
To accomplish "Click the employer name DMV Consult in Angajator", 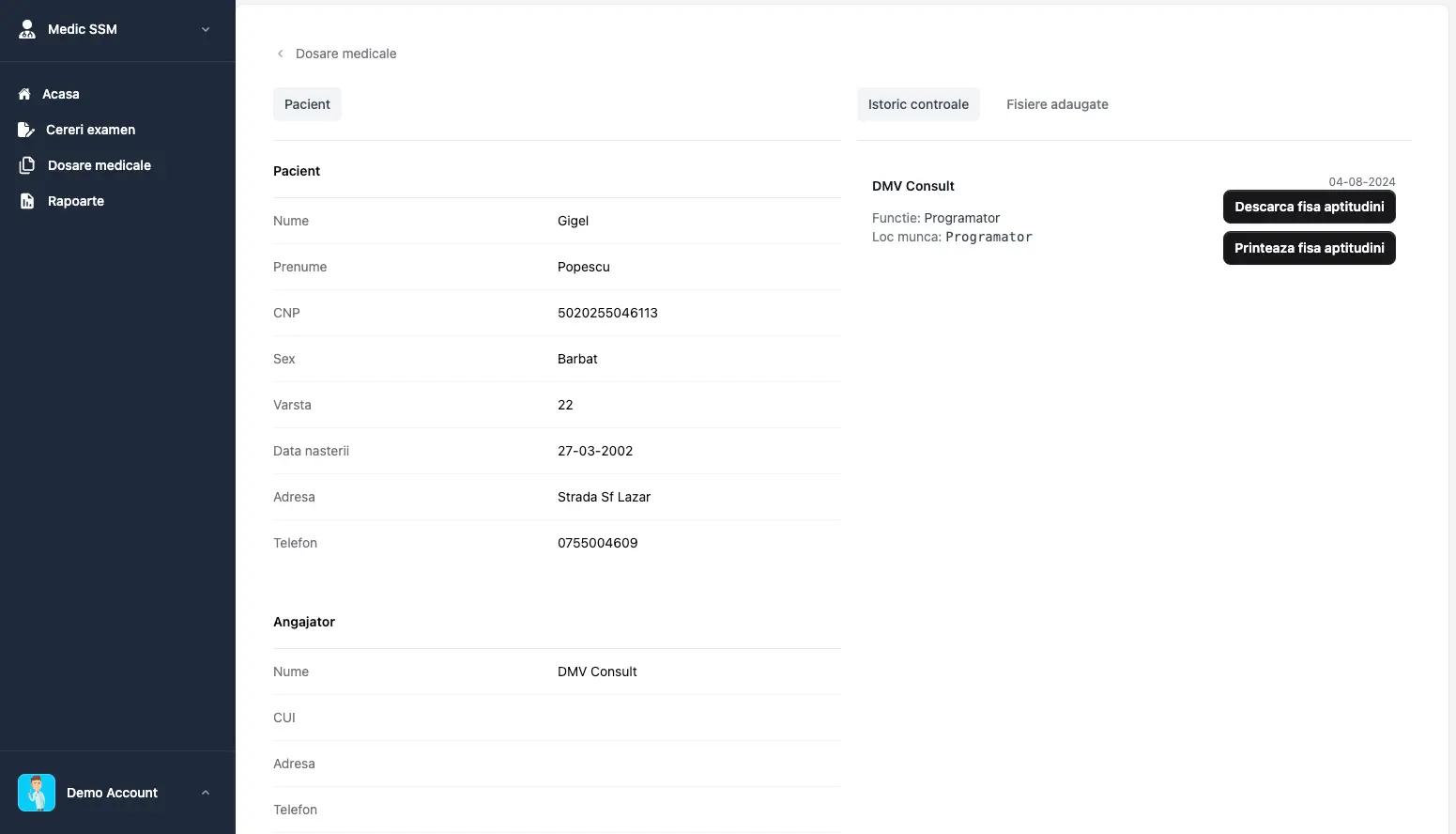I will point(597,672).
